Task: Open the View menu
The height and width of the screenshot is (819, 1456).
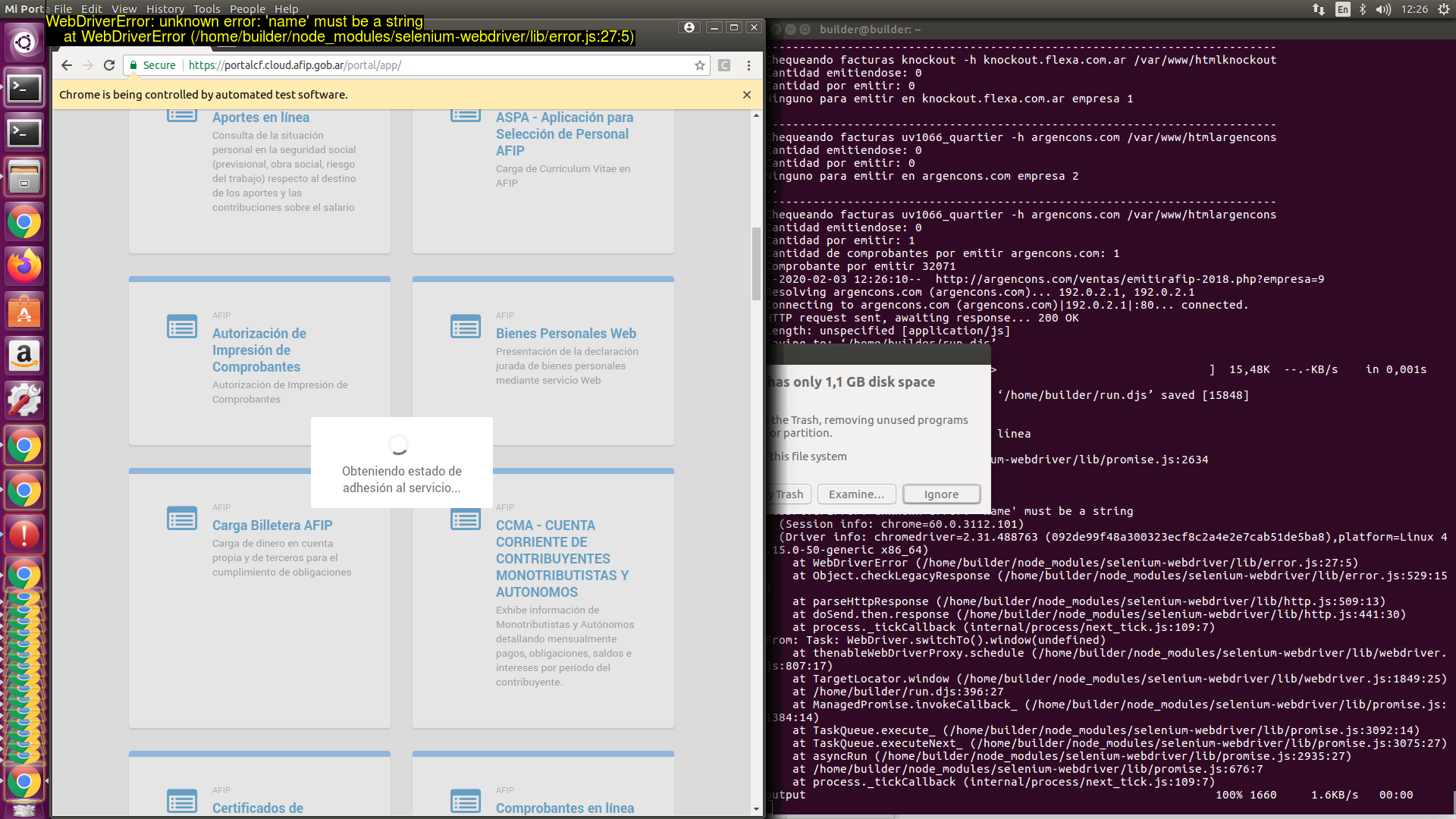Action: tap(124, 9)
